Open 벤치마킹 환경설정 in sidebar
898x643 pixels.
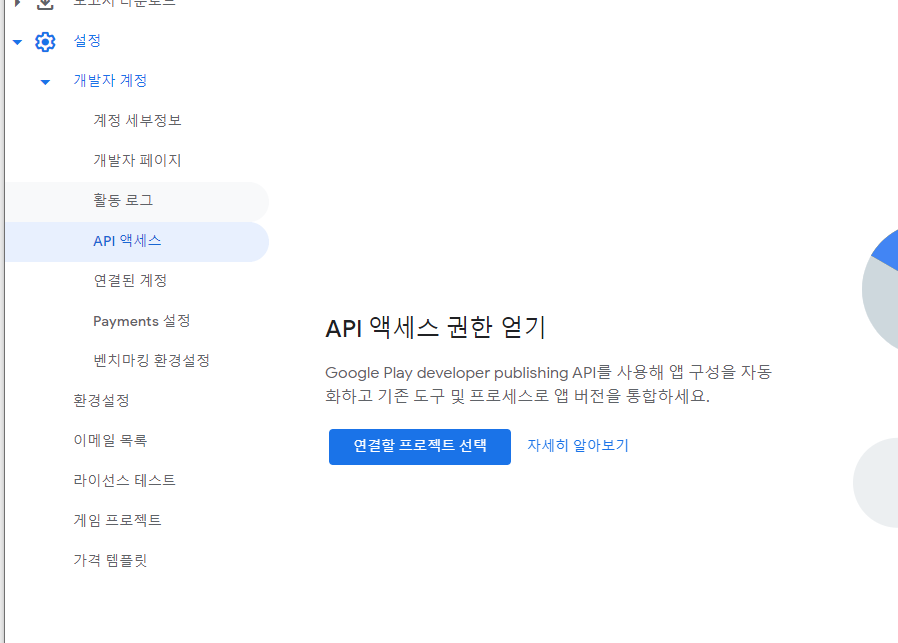pyautogui.click(x=152, y=360)
